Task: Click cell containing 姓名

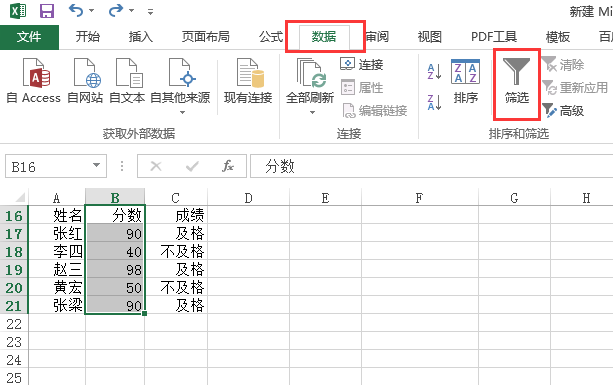Action: click(57, 215)
